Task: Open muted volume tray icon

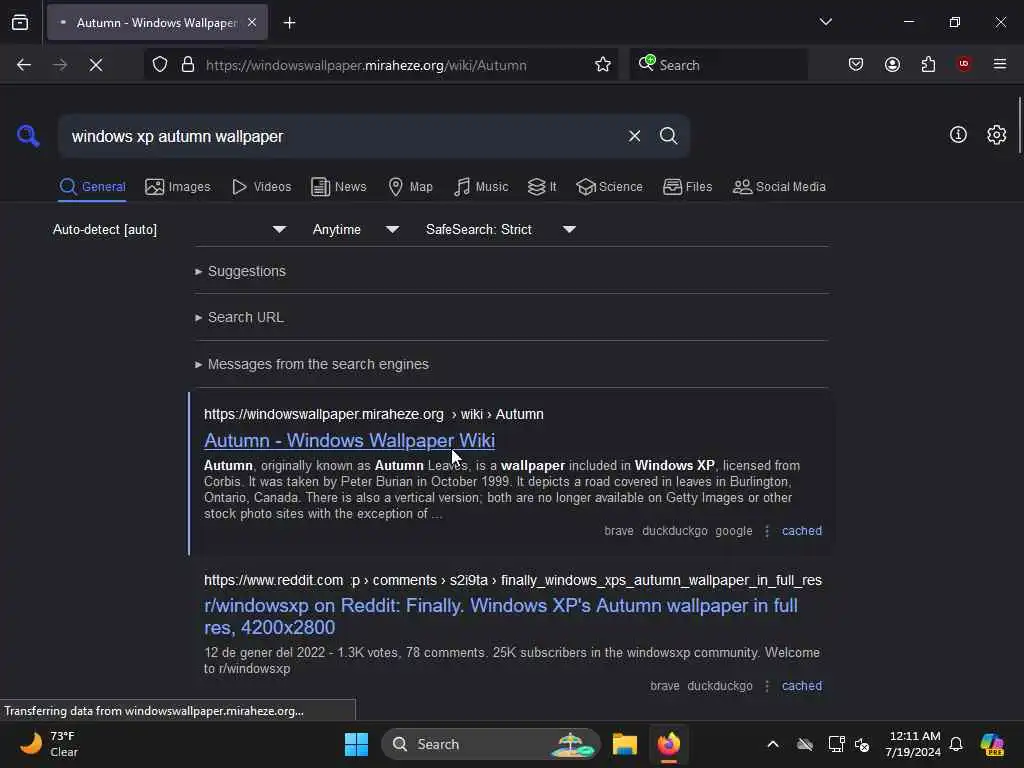Action: click(x=862, y=744)
